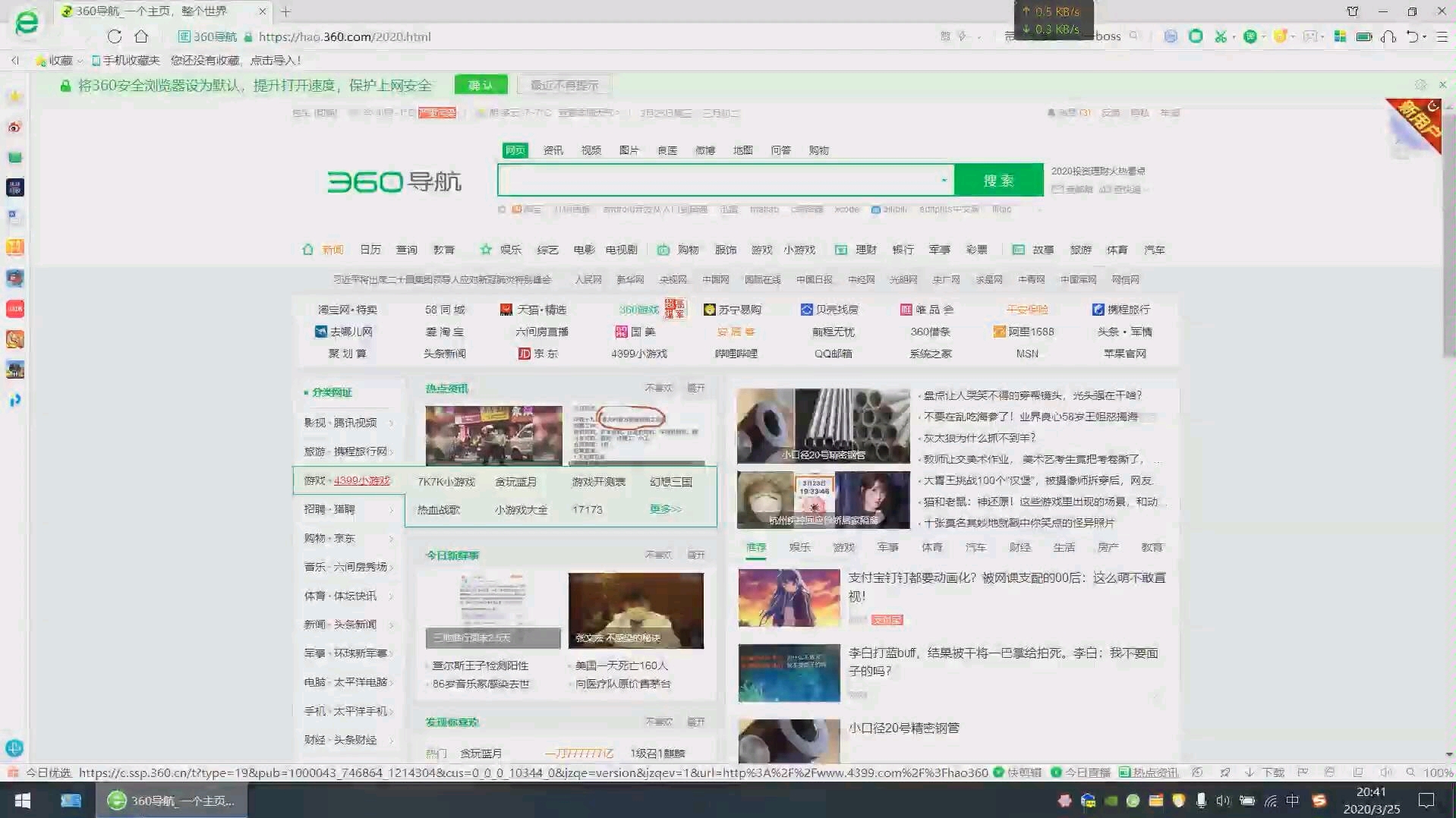Click the undo closed-tab arrow icon
This screenshot has width=1456, height=818.
(1412, 36)
